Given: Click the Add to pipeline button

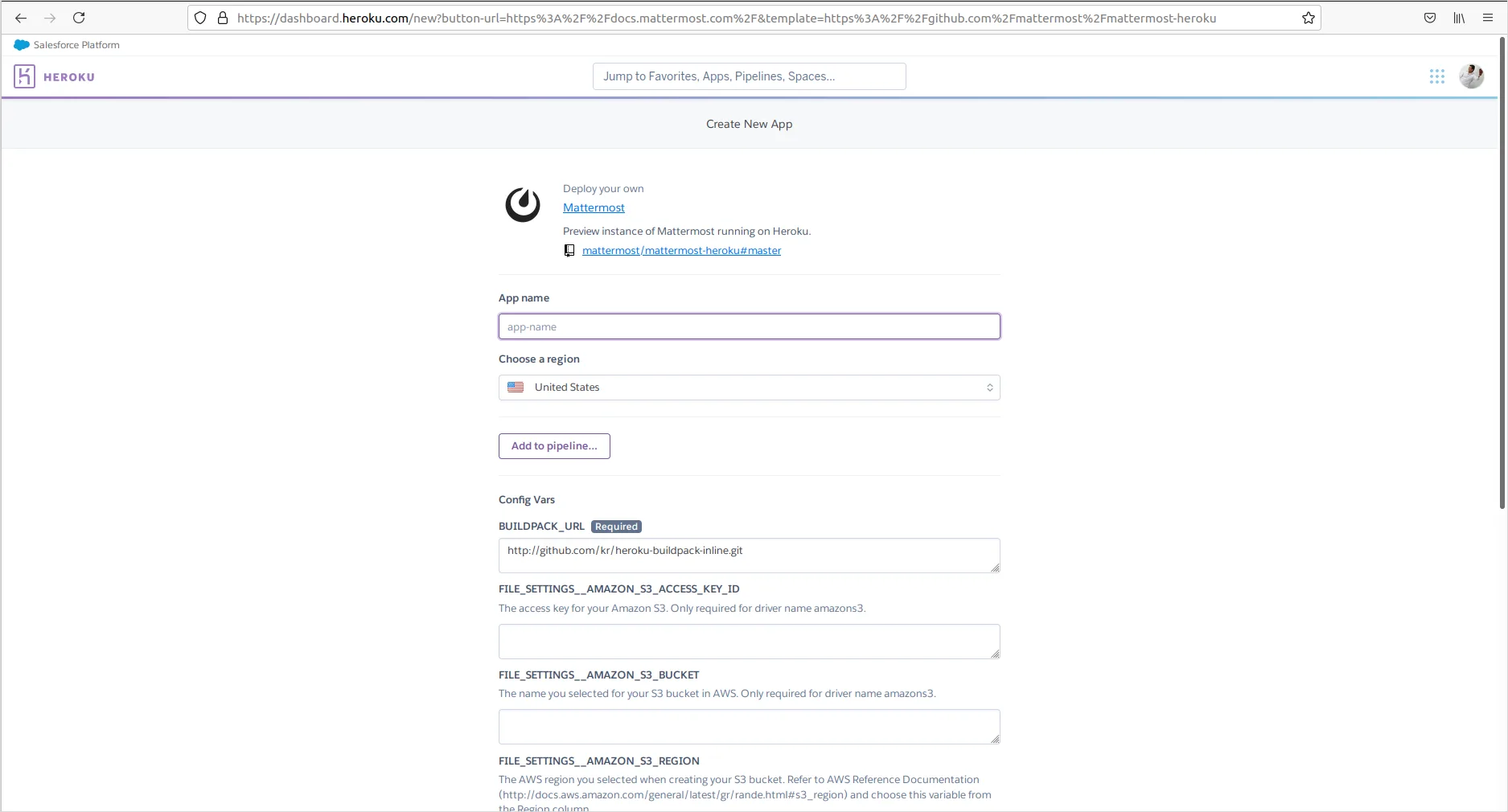Looking at the screenshot, I should (554, 446).
